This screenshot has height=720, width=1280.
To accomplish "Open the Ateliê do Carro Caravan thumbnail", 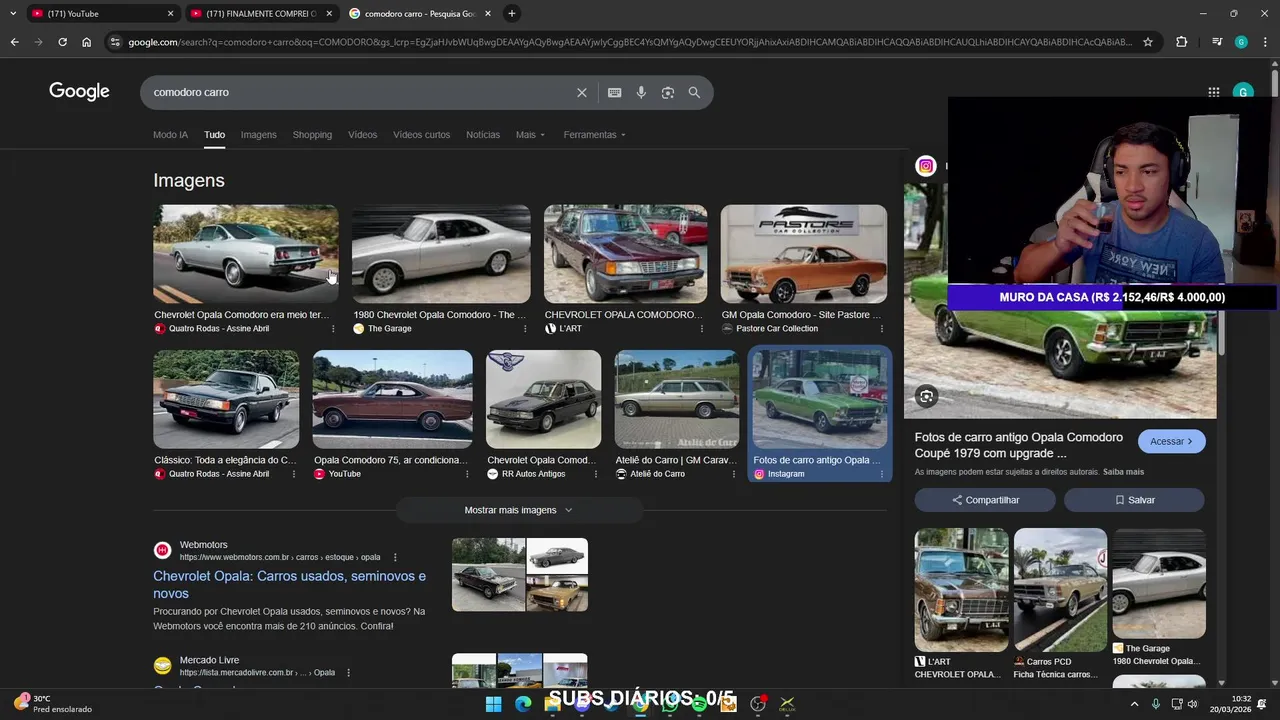I will 677,399.
